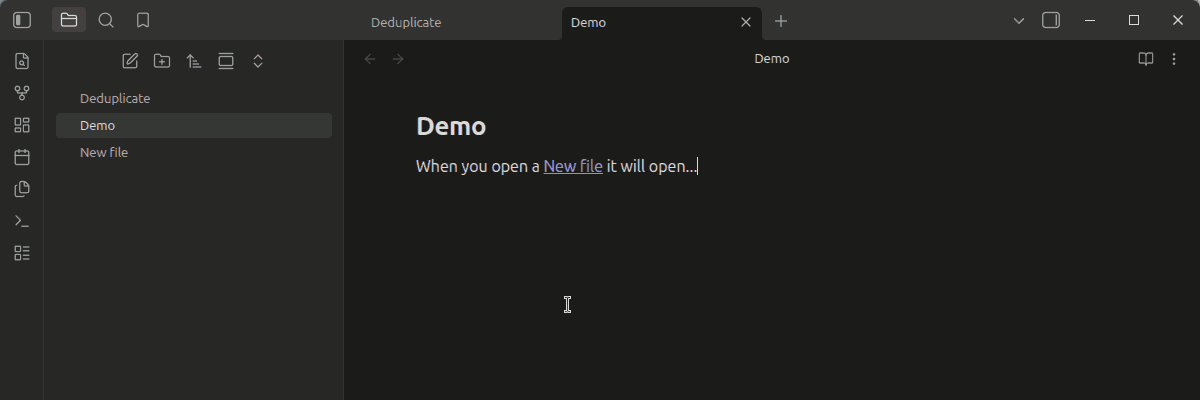Navigate back arrow
Screen dimensions: 1200x400
coord(370,59)
